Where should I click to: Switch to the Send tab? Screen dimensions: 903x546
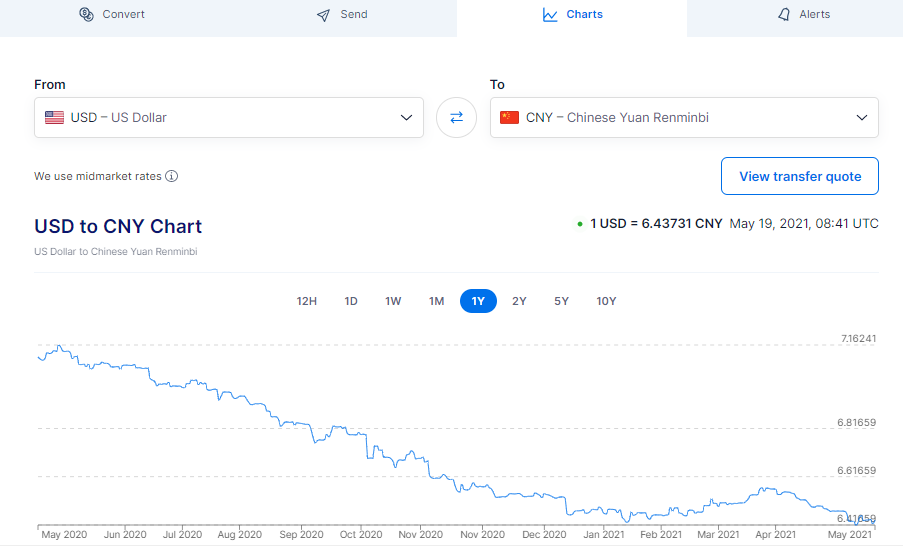(x=342, y=14)
